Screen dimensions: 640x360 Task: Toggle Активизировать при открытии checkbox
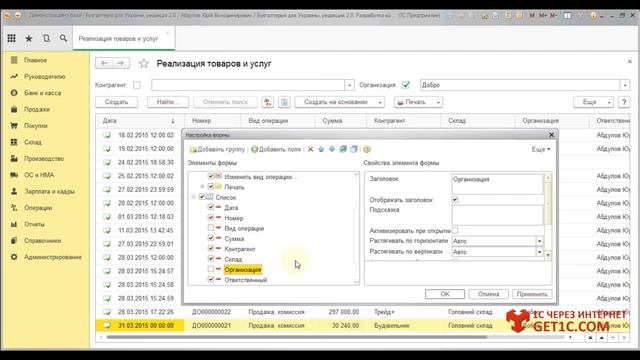coord(455,230)
